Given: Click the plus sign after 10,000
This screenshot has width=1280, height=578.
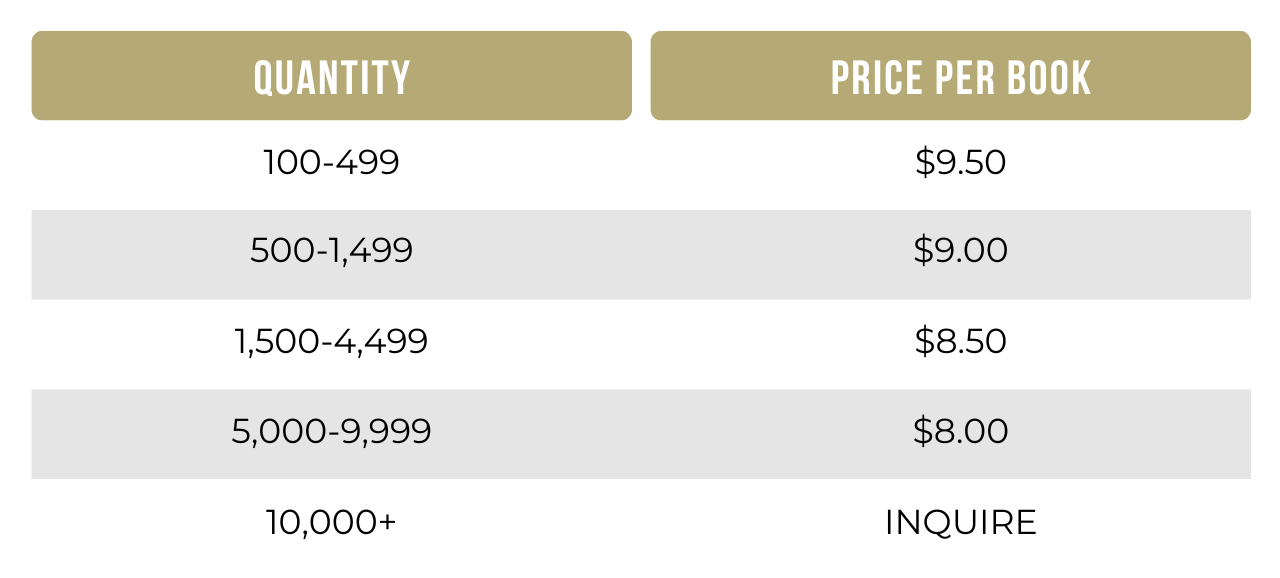Looking at the screenshot, I should coord(387,522).
